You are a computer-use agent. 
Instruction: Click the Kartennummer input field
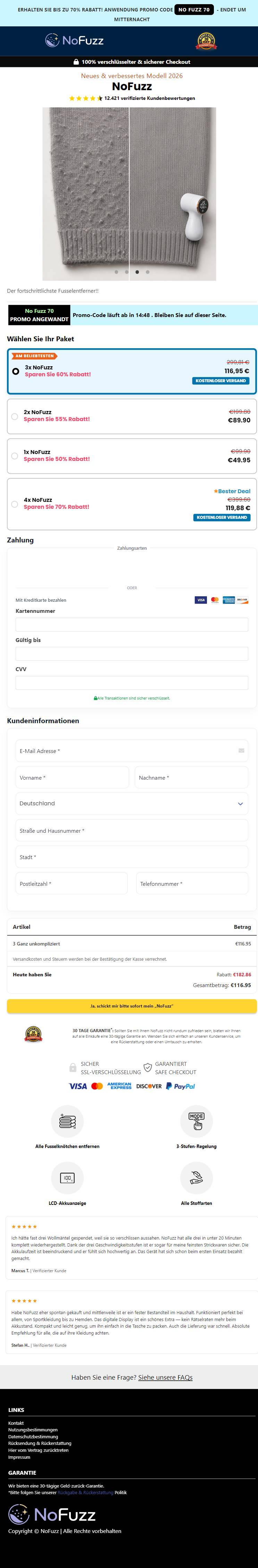pyautogui.click(x=132, y=625)
